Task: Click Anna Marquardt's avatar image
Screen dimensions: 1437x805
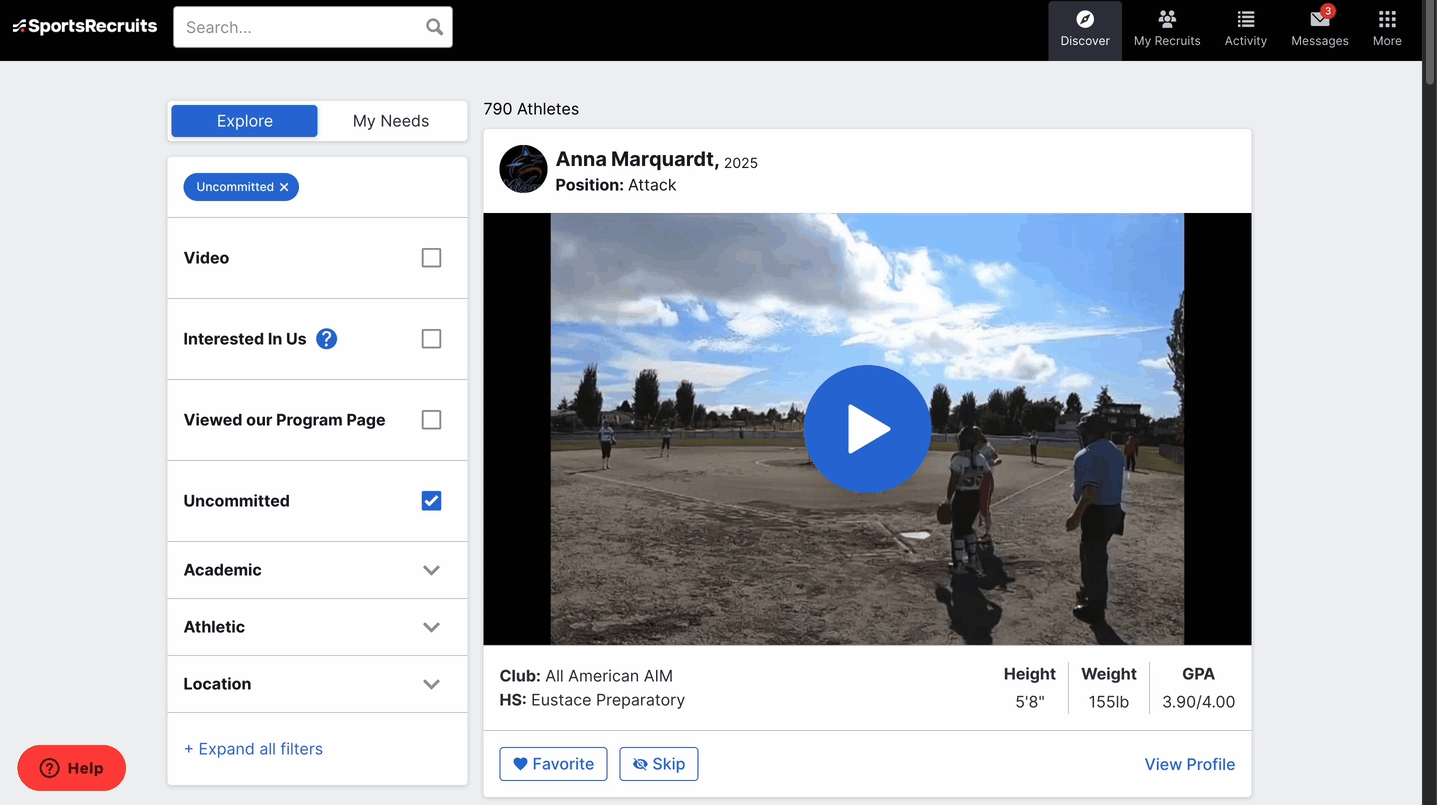Action: (523, 169)
